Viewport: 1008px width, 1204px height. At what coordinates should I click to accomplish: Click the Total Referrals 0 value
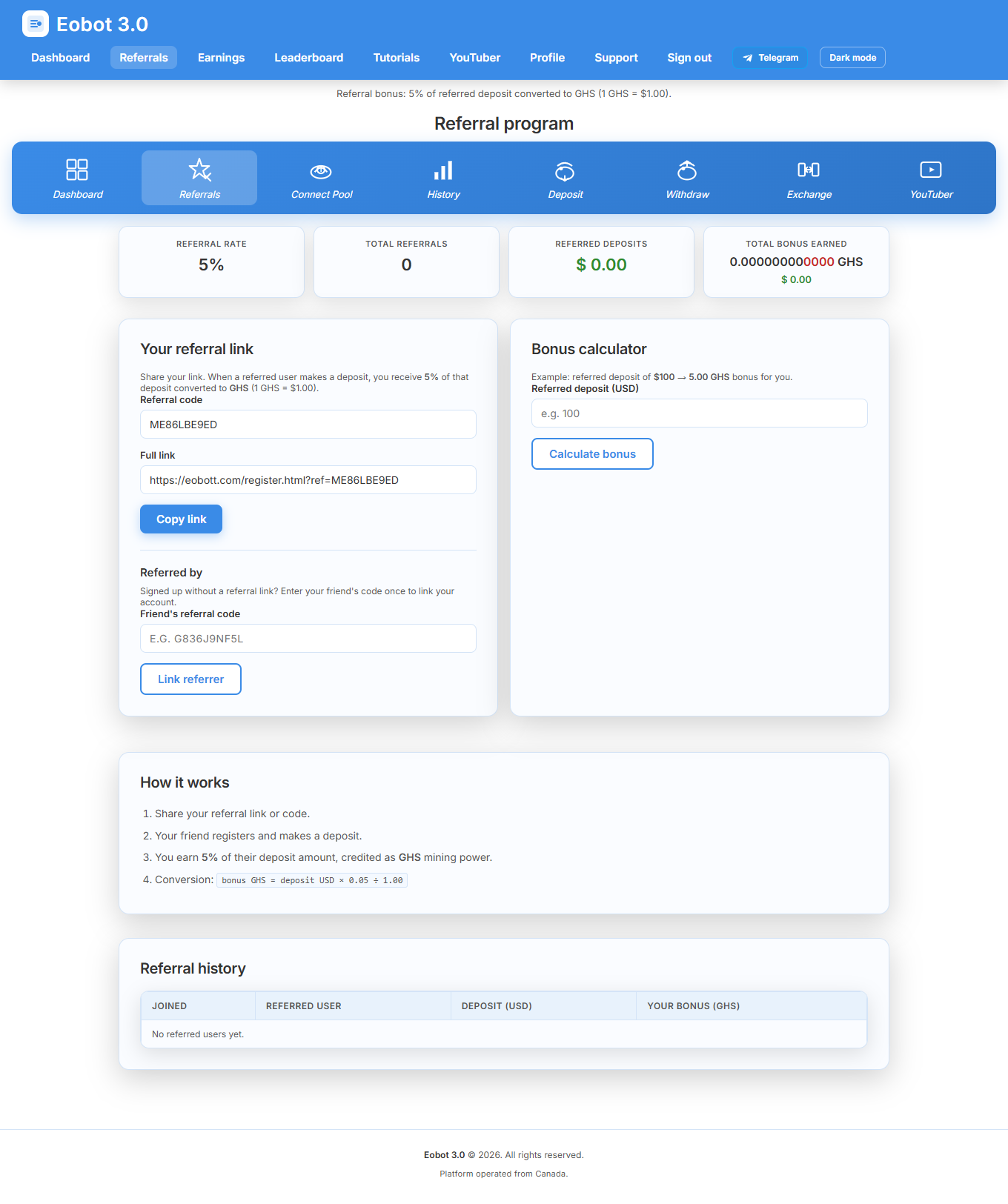click(406, 265)
